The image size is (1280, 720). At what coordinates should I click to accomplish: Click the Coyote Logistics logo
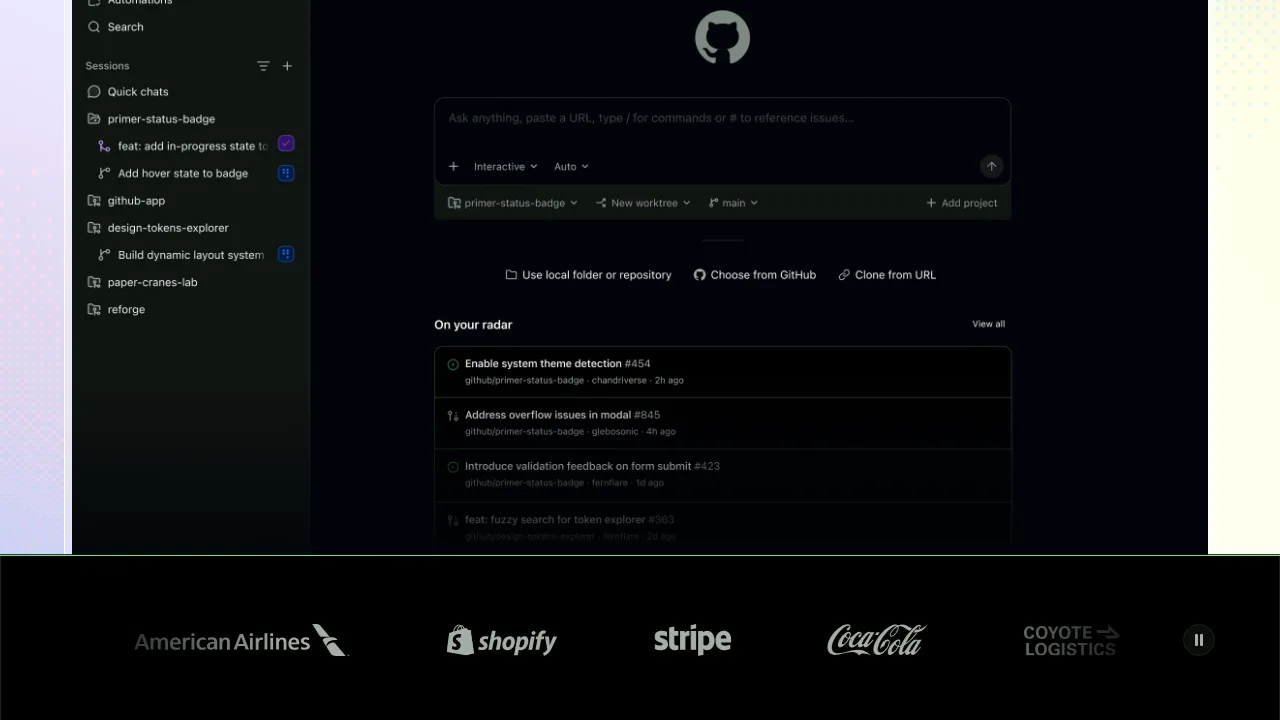coord(1070,640)
